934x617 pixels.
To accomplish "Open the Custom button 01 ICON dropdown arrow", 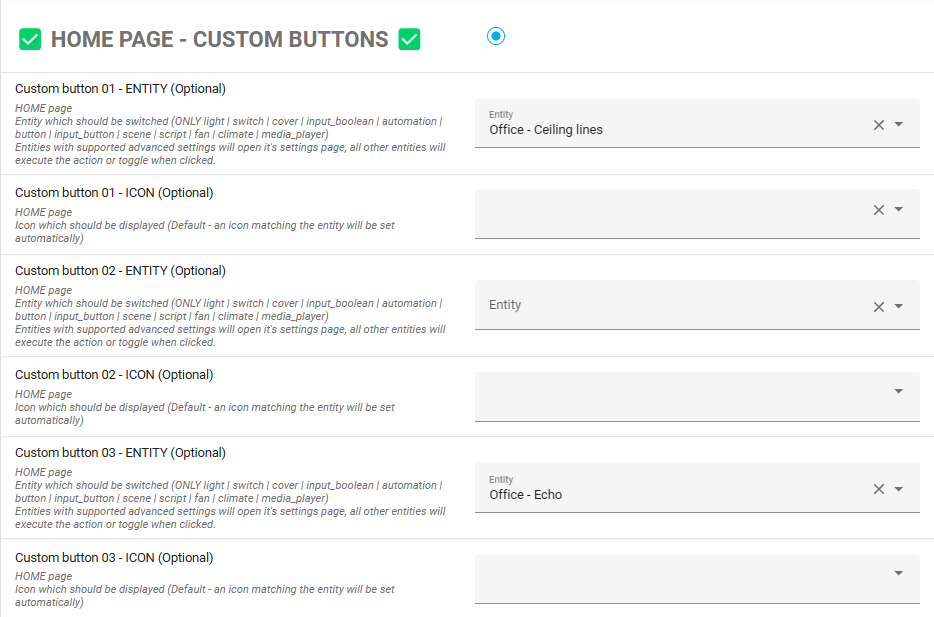I will click(899, 210).
